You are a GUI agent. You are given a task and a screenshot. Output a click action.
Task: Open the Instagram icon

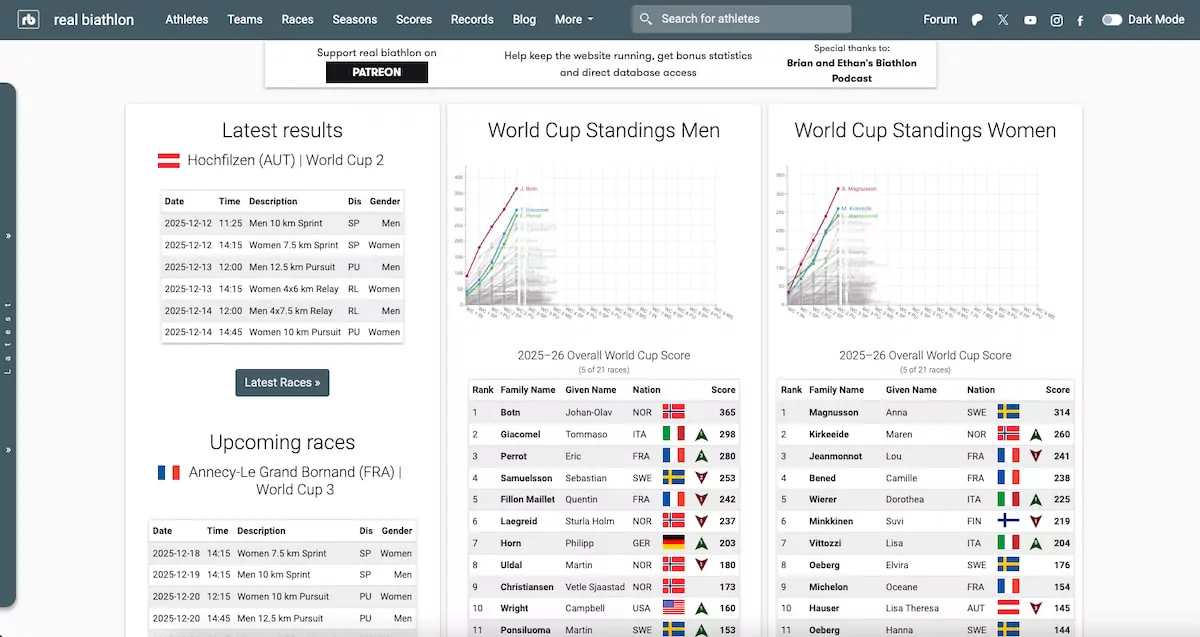click(x=1056, y=19)
